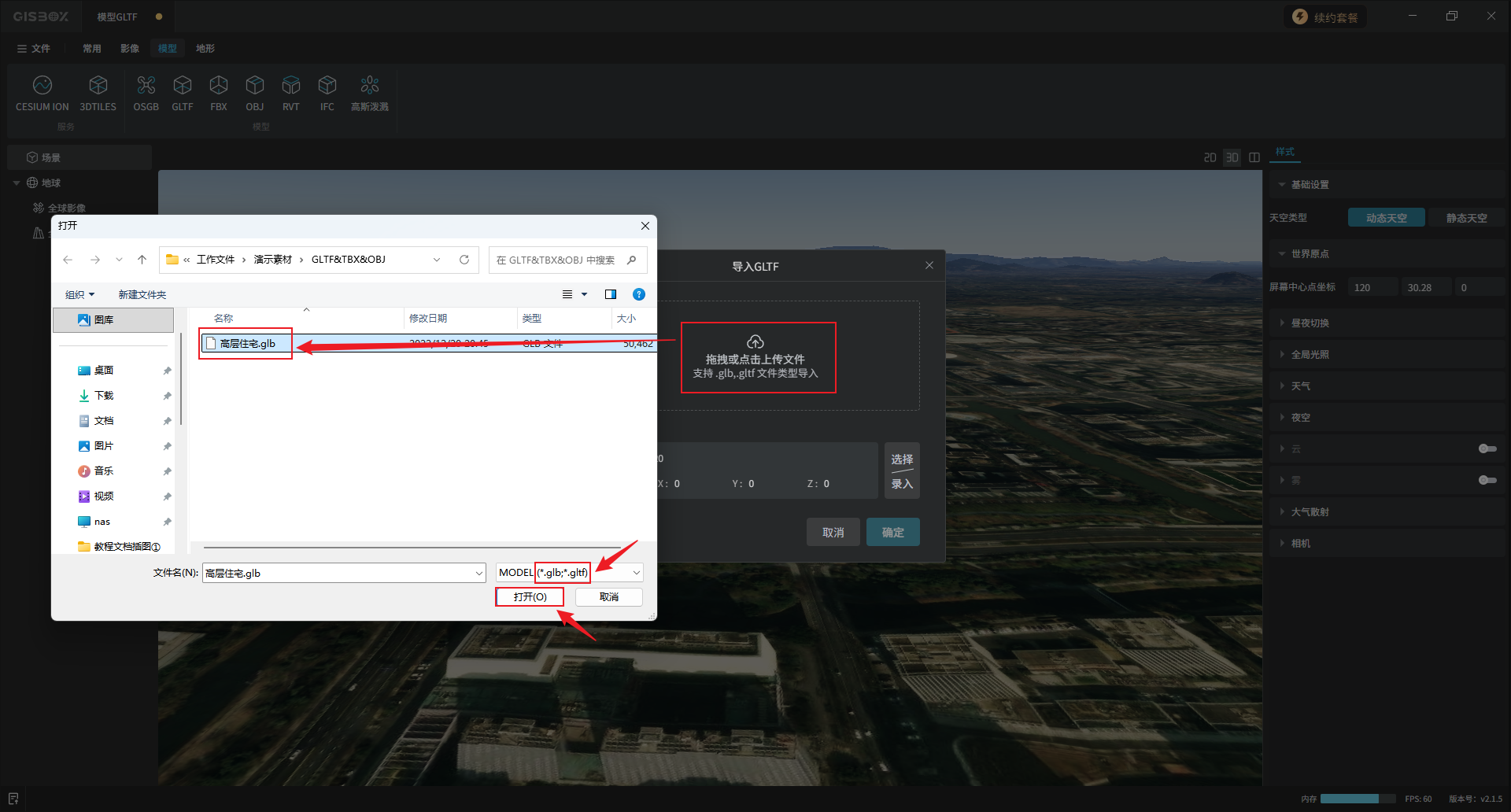Switch to the 地形 ribbon tab
The width and height of the screenshot is (1511, 812).
coord(205,48)
